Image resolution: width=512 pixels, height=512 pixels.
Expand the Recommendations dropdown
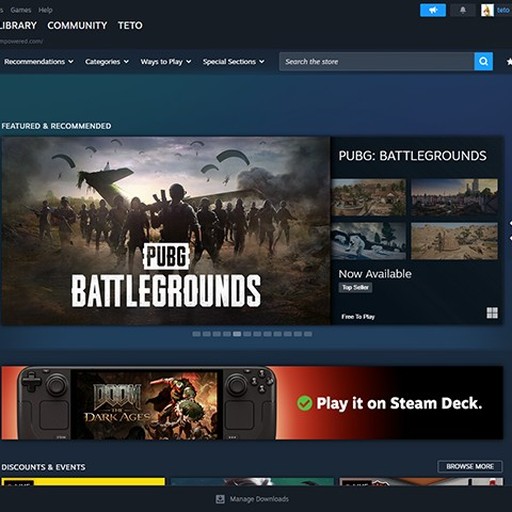point(39,62)
